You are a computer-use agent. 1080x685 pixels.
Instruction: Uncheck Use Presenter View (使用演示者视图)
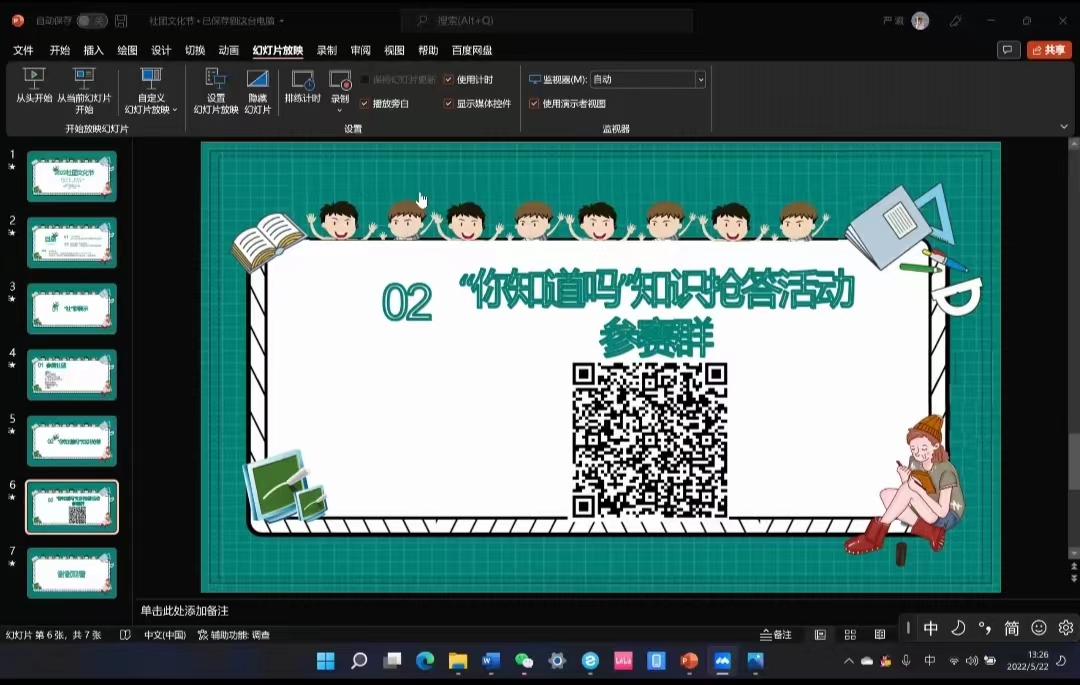pos(534,103)
